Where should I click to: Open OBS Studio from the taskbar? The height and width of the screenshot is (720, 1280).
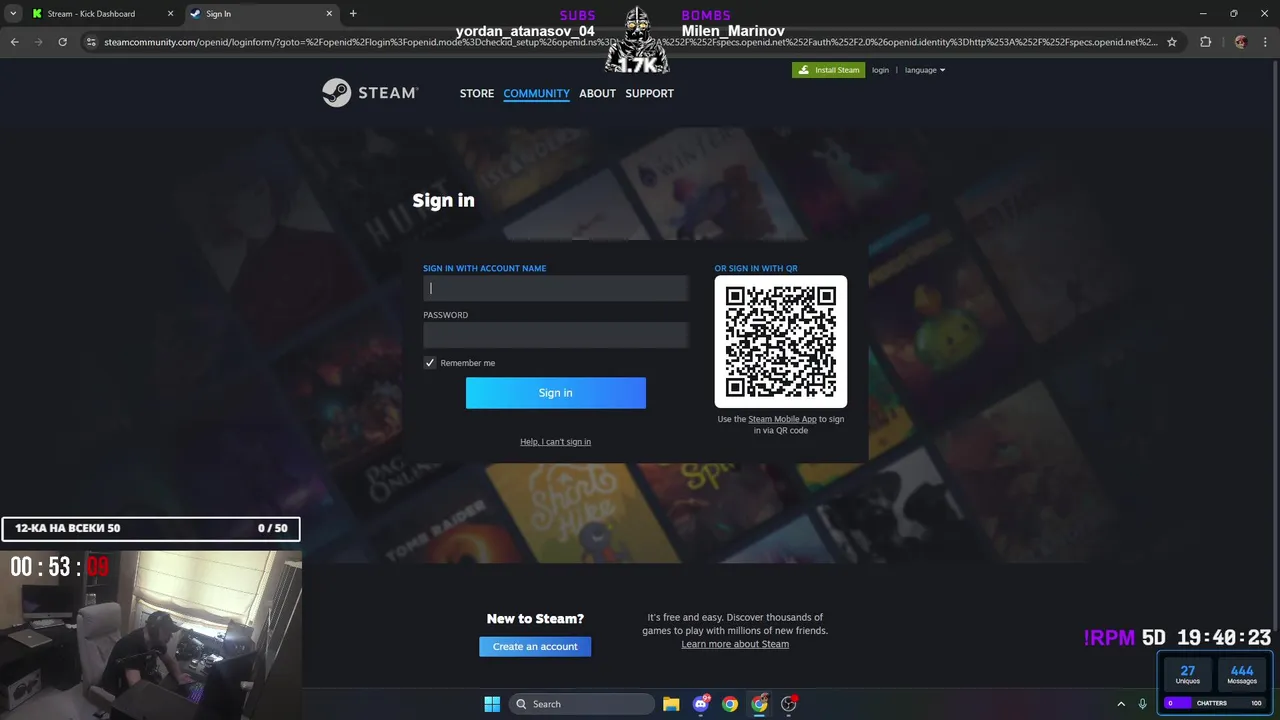pyautogui.click(x=789, y=704)
